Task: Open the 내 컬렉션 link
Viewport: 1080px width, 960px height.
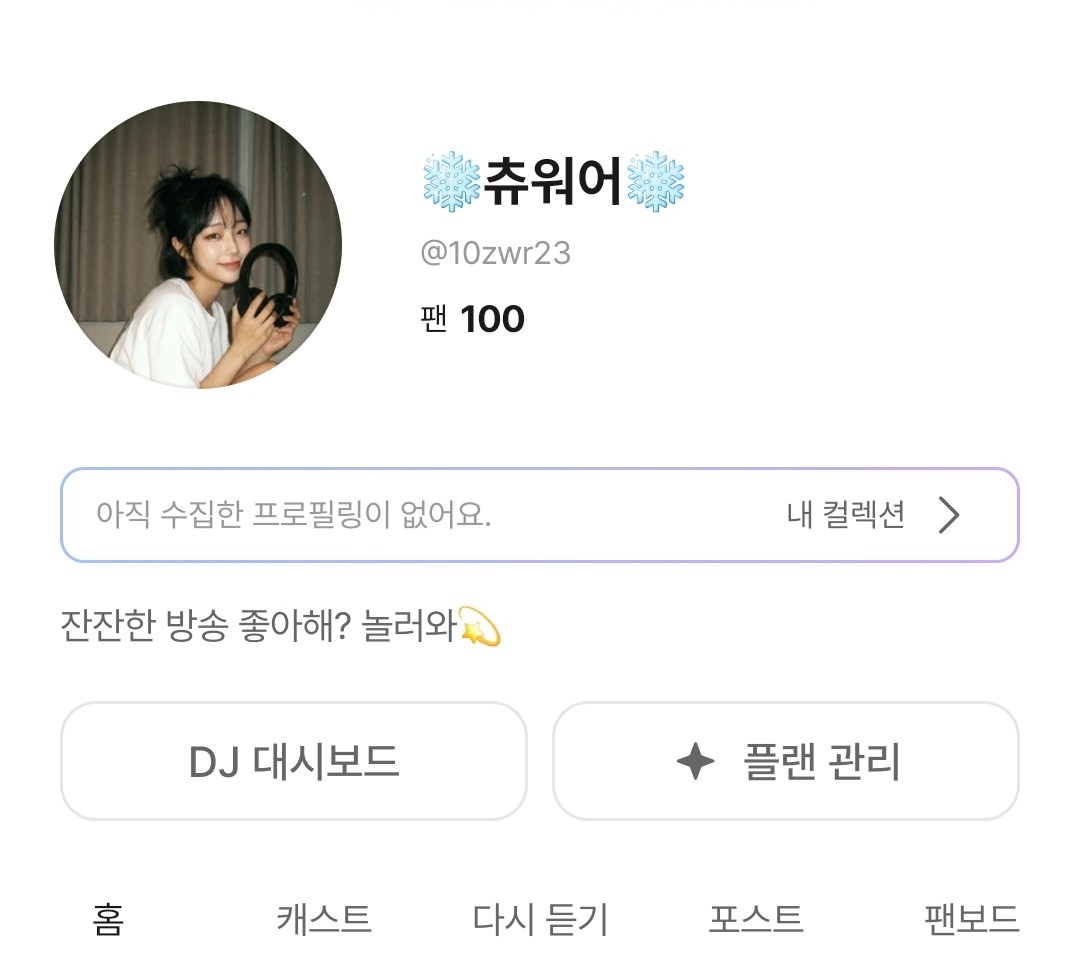Action: tap(845, 515)
